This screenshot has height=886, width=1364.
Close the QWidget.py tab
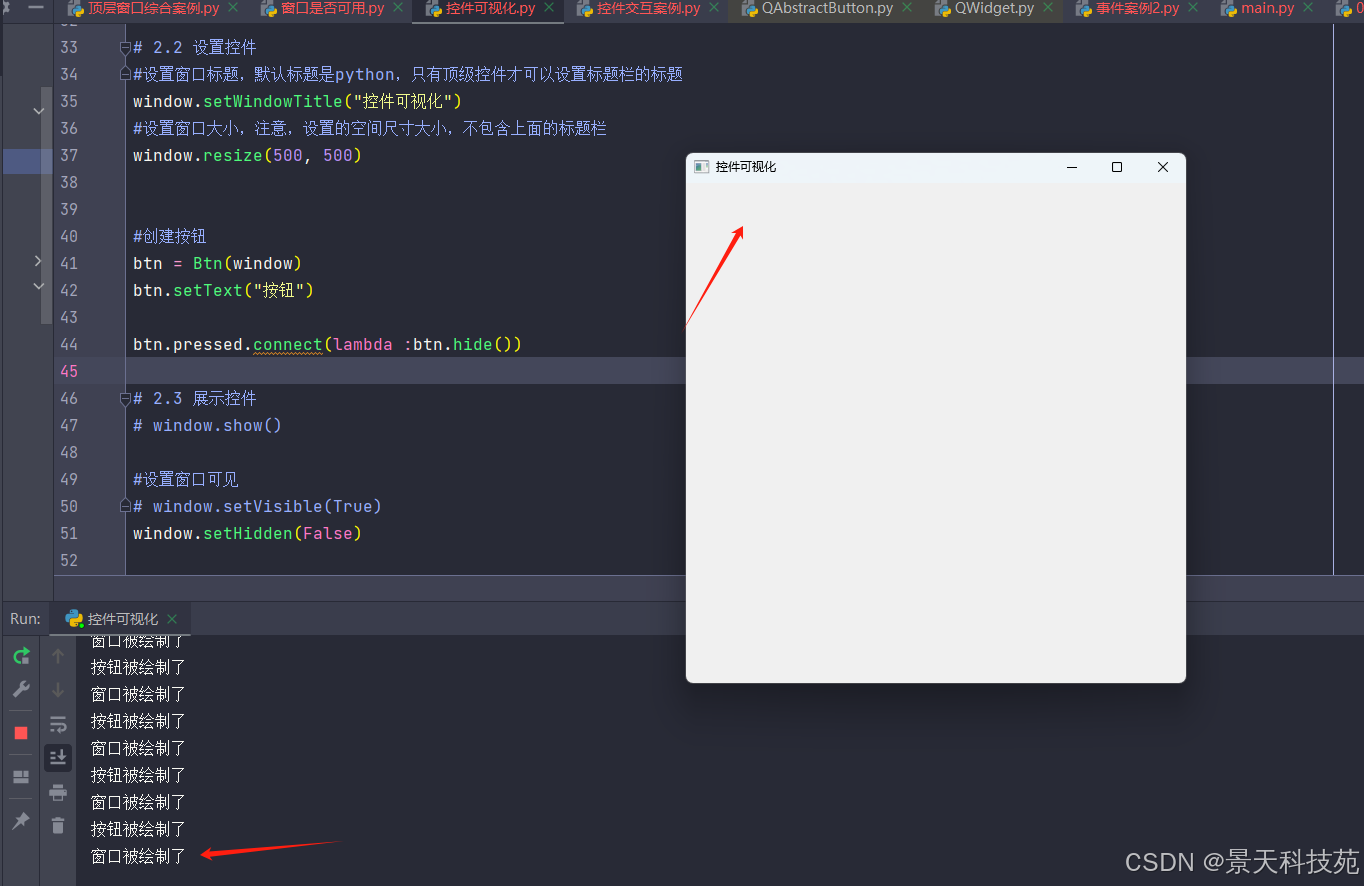coord(1049,7)
